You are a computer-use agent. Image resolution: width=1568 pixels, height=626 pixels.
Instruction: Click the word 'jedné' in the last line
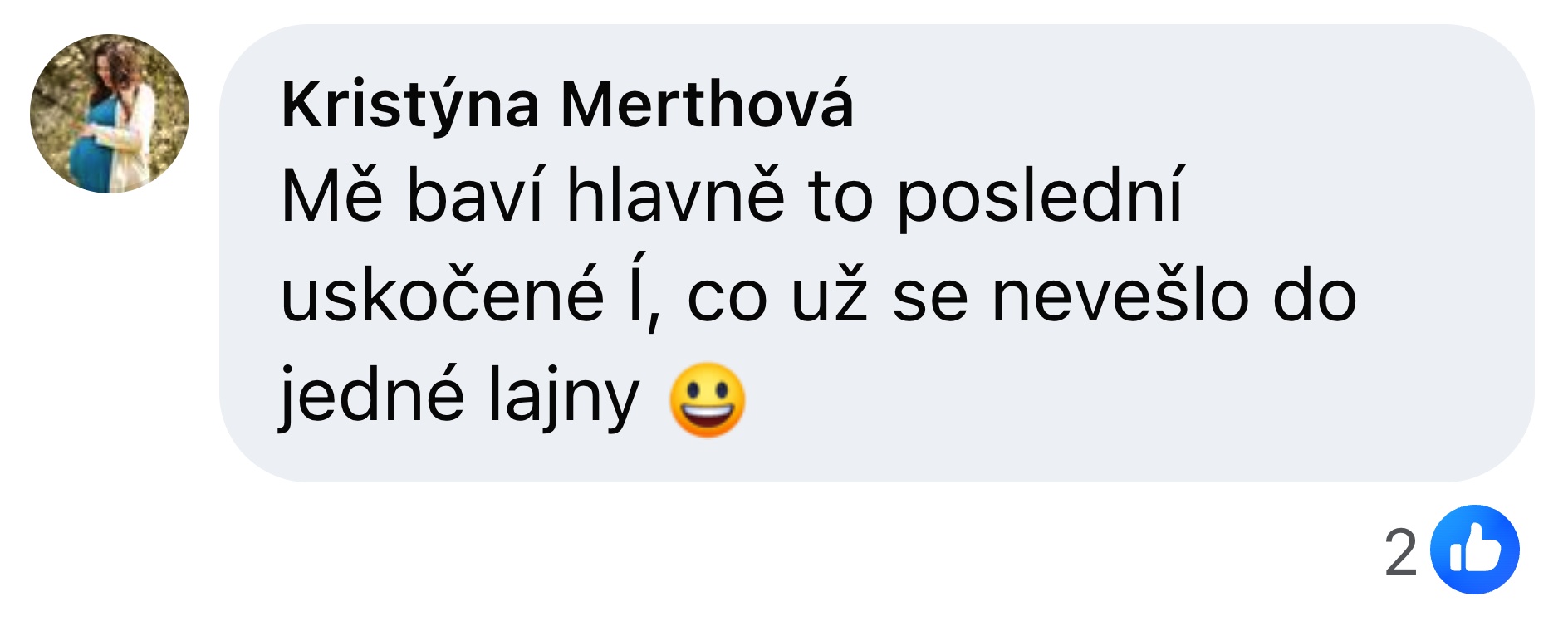coord(370,398)
